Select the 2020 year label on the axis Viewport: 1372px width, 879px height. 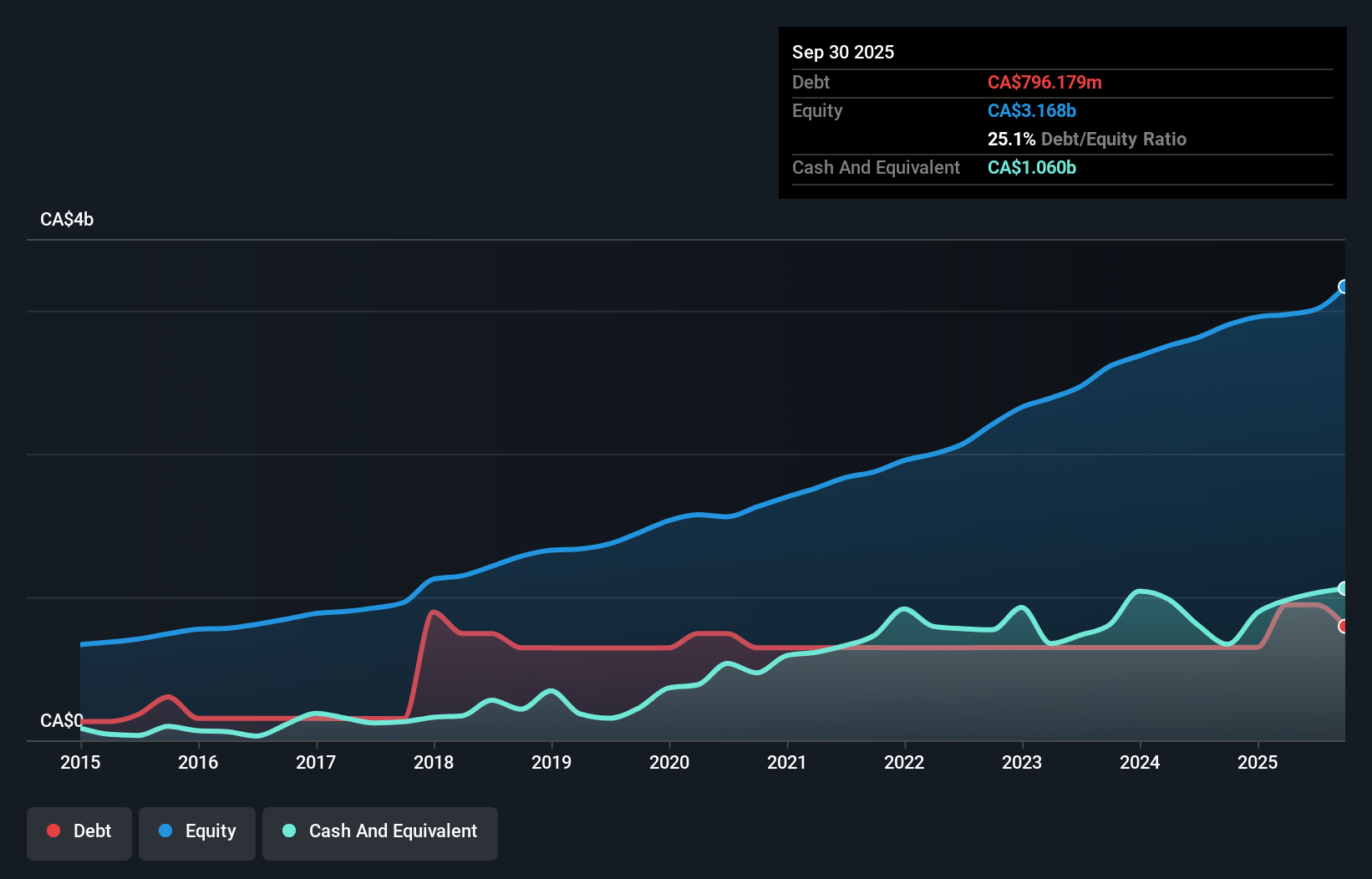[669, 762]
